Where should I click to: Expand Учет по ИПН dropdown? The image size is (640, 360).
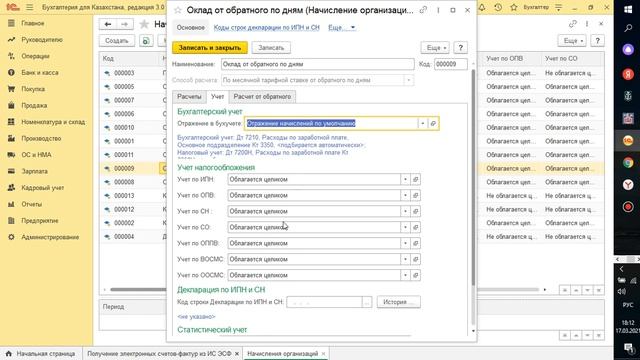[x=405, y=179]
